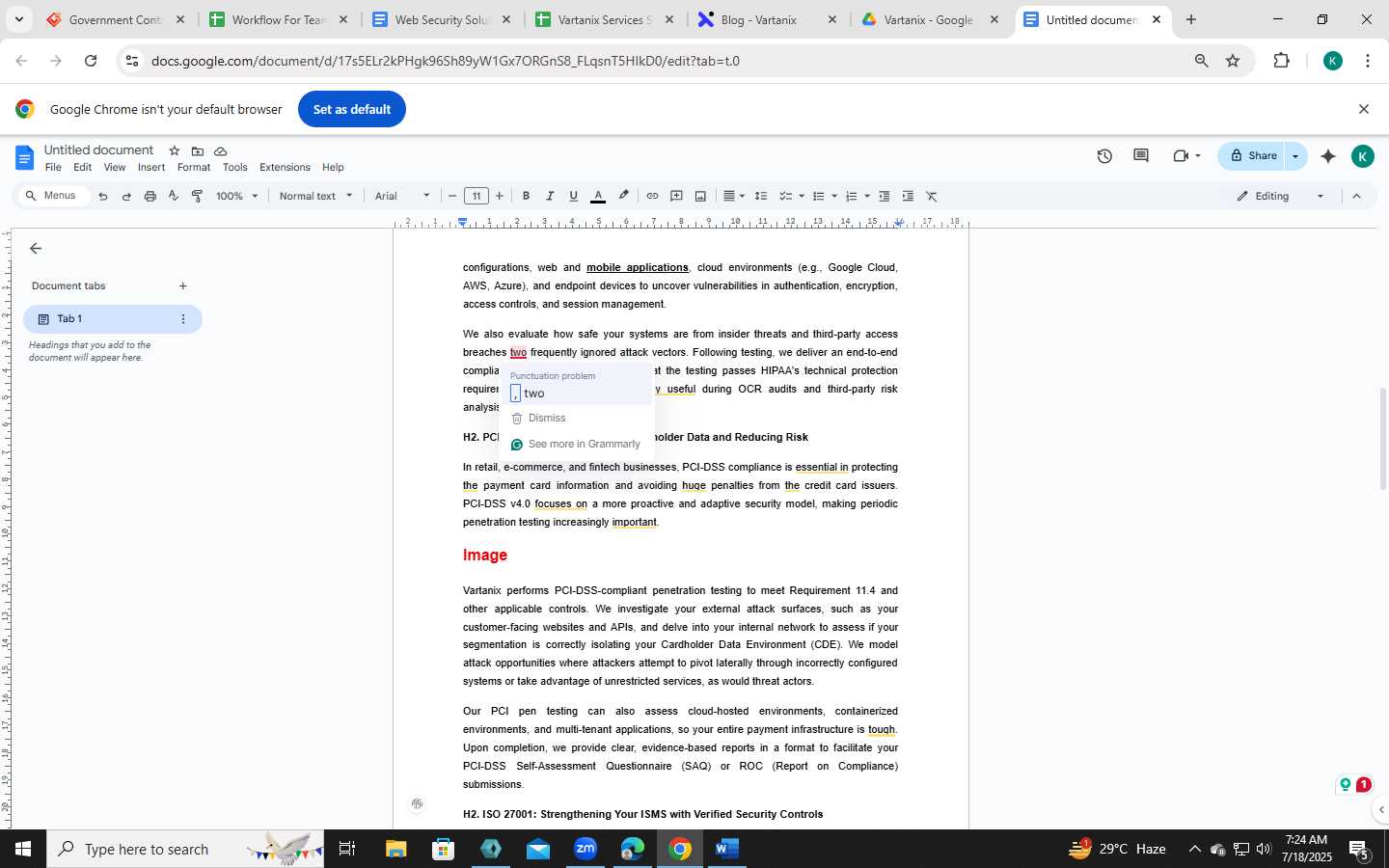Open the Editing mode dropdown
1389x868 pixels.
1281,196
